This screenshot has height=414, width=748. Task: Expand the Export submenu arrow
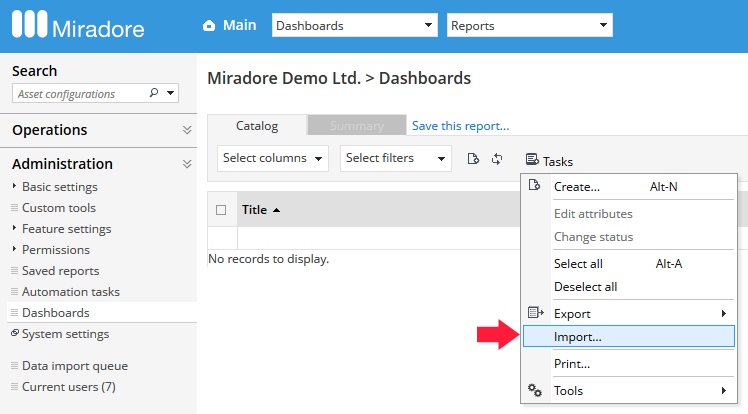coord(724,313)
